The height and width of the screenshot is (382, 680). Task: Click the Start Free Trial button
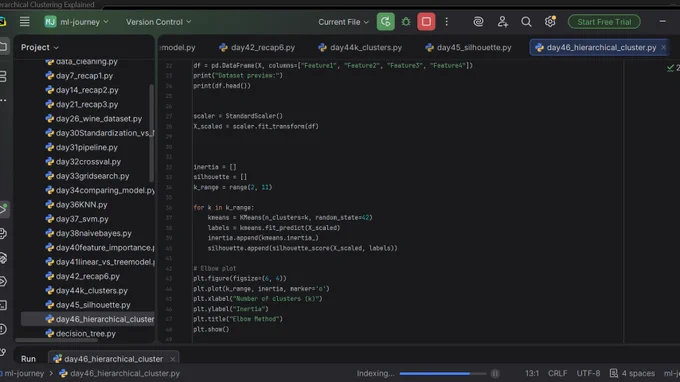(x=604, y=22)
